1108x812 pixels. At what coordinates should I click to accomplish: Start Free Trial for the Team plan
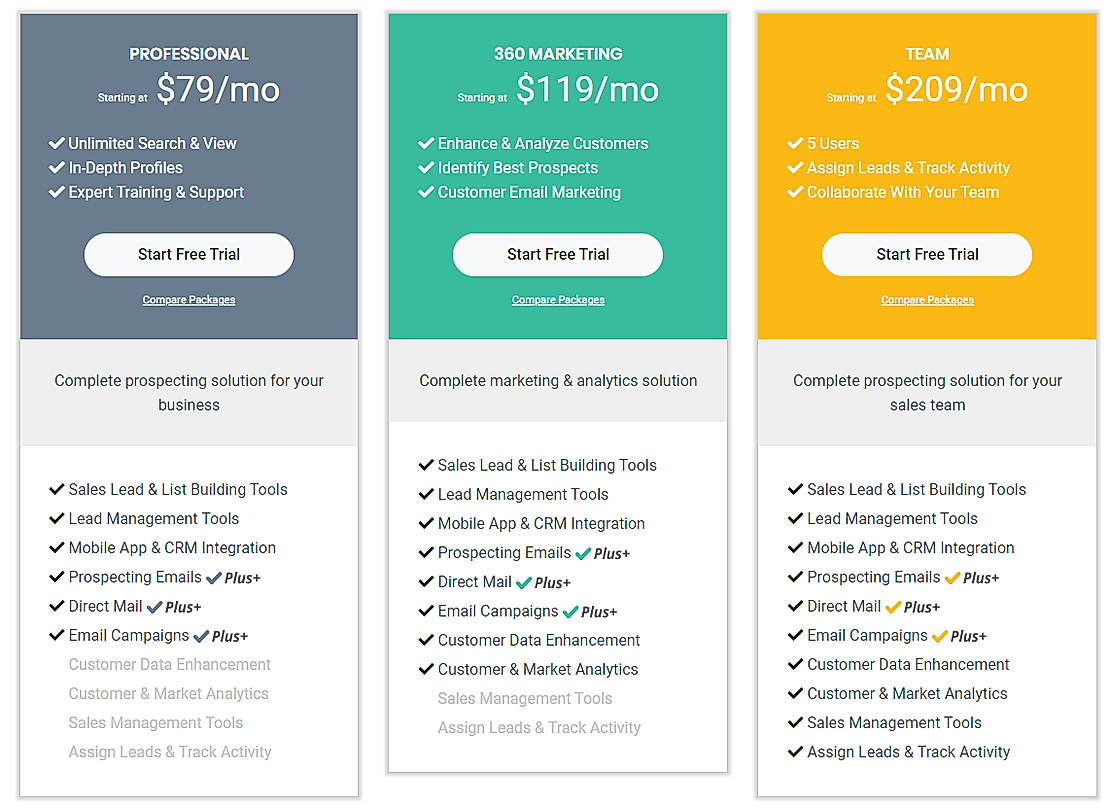click(x=926, y=254)
